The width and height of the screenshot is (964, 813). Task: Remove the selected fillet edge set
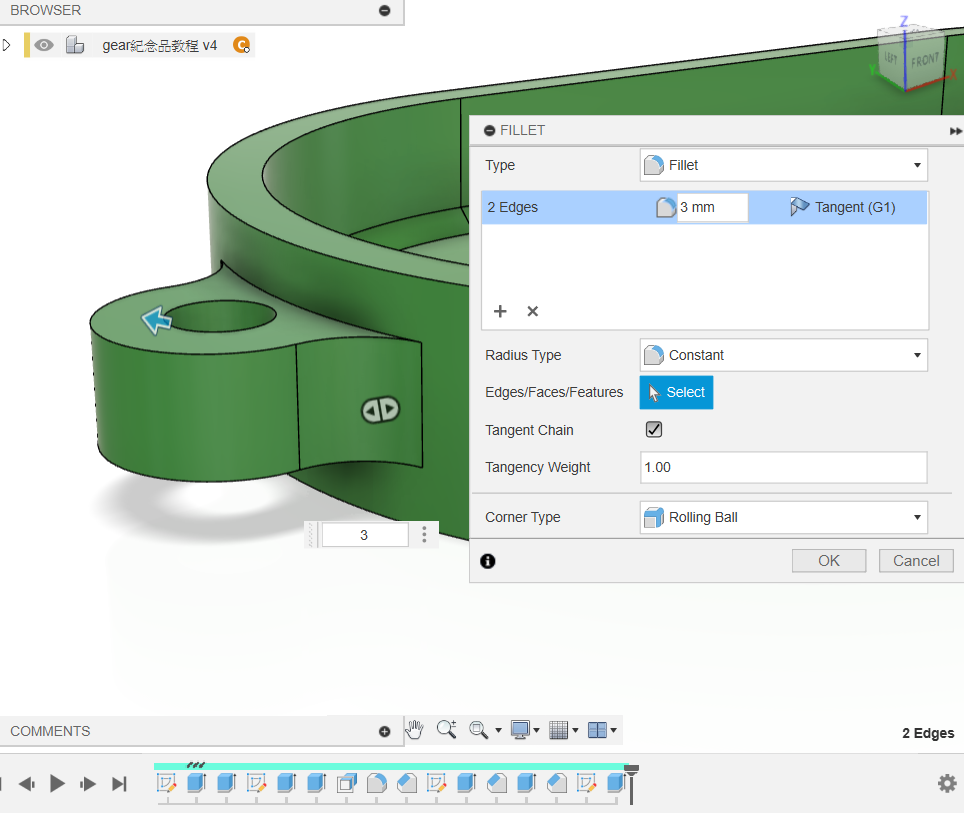coord(532,311)
